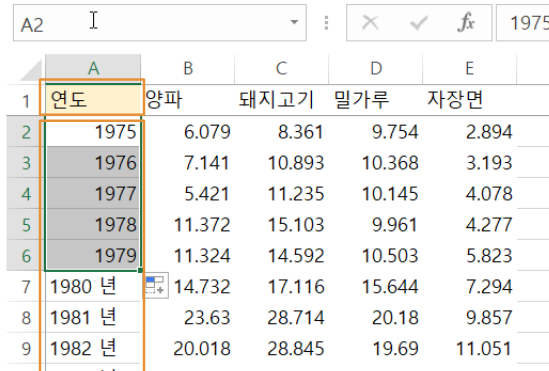The height and width of the screenshot is (371, 549).
Task: Click the formula bar resize dots handle
Action: pyautogui.click(x=326, y=23)
